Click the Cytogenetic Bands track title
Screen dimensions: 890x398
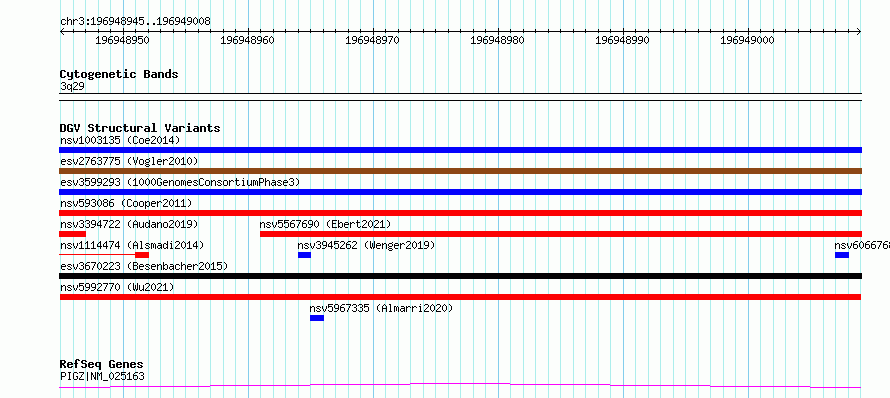pyautogui.click(x=119, y=74)
